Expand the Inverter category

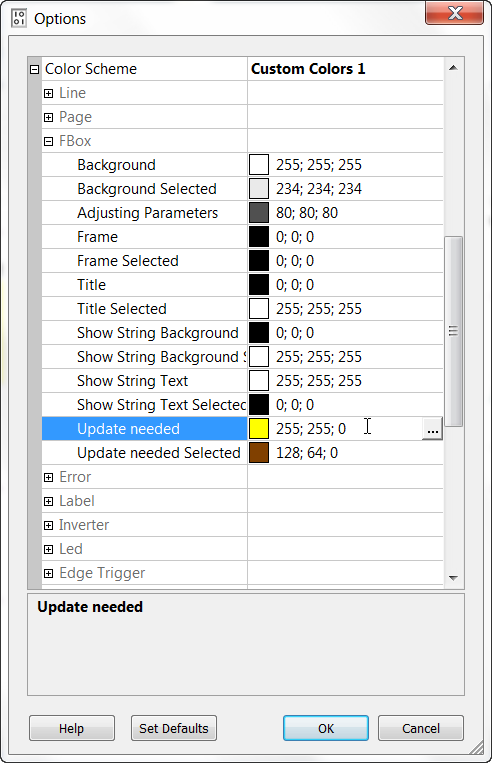pyautogui.click(x=48, y=526)
